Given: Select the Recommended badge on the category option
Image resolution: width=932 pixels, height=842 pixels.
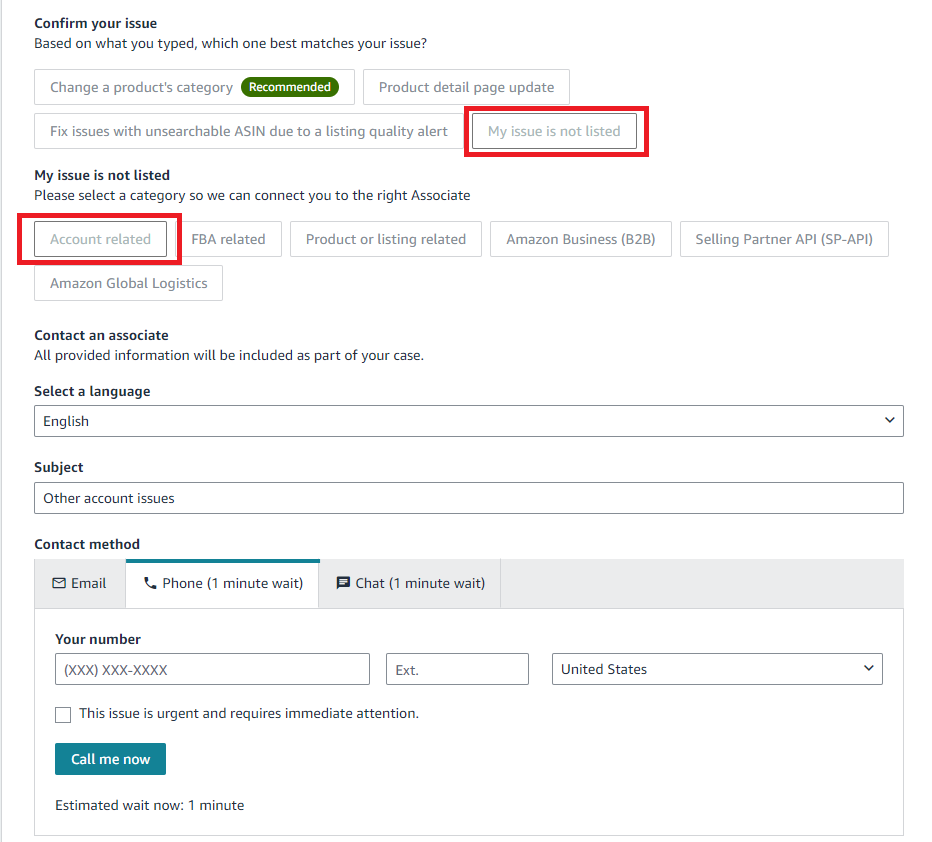Looking at the screenshot, I should [291, 87].
